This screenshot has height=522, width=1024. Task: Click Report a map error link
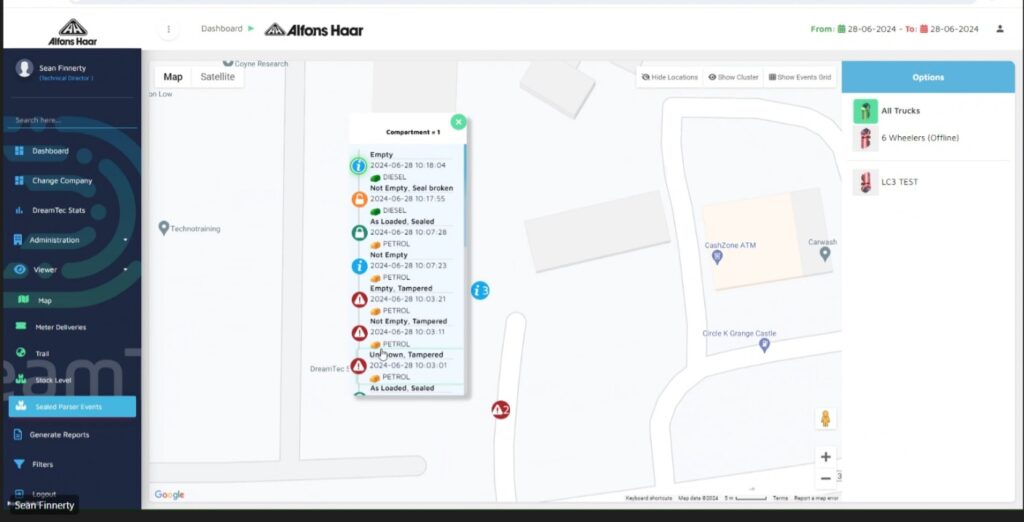coord(816,498)
